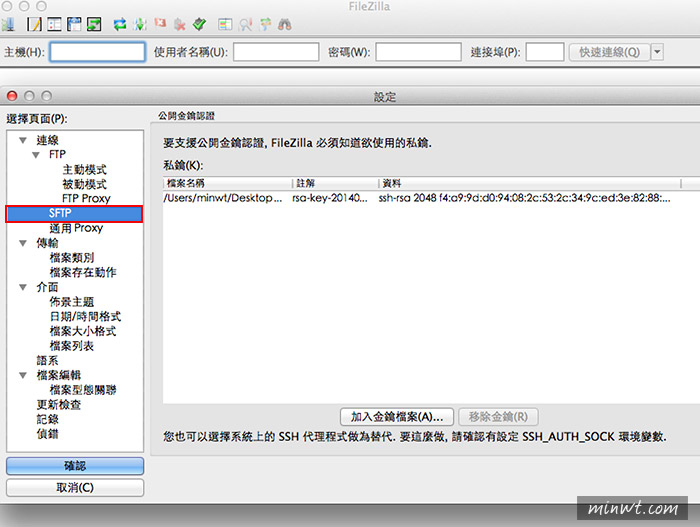Select 檔案編輯 settings page
Image resolution: width=700 pixels, height=527 pixels.
[x=58, y=375]
